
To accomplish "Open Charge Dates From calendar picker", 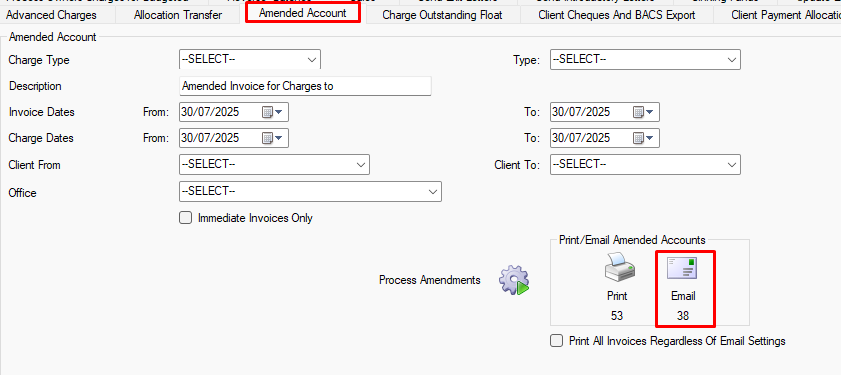I will click(x=271, y=138).
